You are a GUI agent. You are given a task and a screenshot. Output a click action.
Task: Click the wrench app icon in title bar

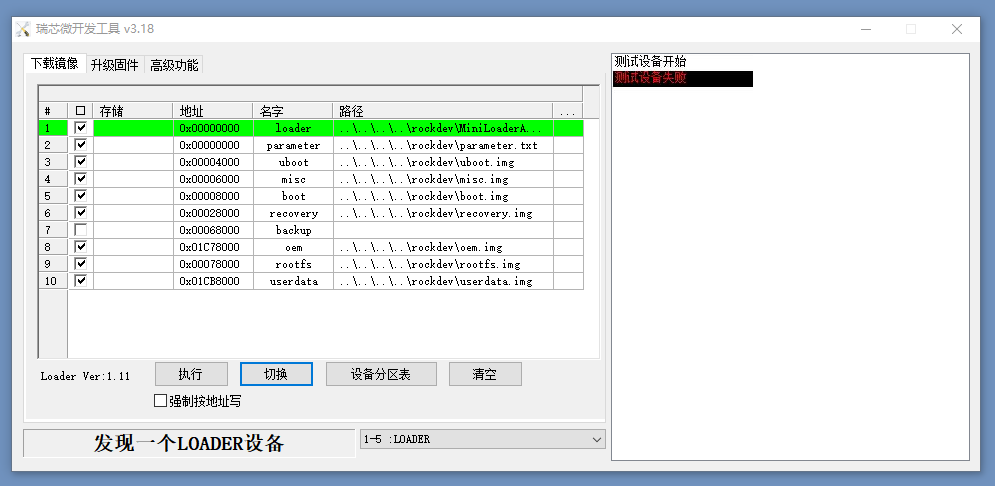[23, 29]
